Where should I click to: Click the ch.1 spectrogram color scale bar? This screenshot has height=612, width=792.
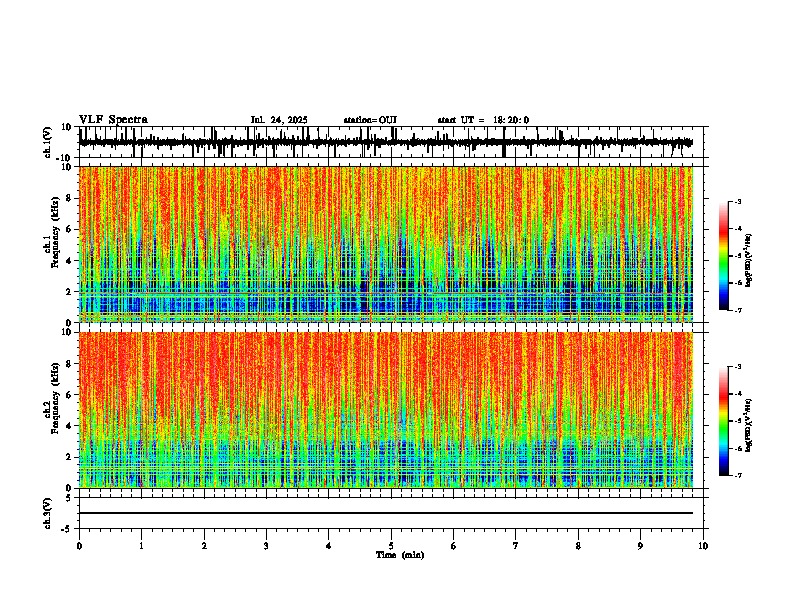[x=724, y=256]
